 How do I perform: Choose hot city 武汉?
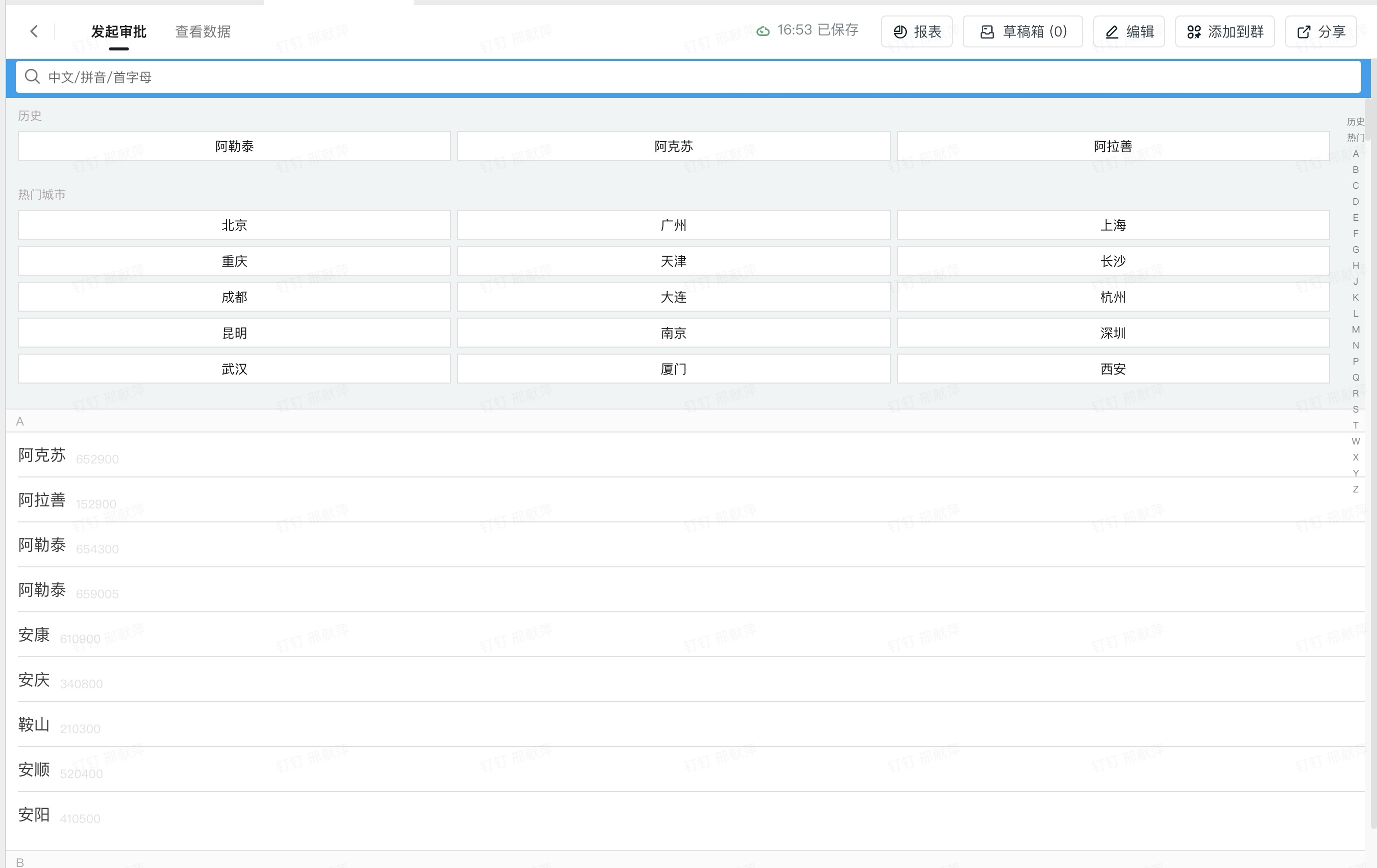point(234,369)
